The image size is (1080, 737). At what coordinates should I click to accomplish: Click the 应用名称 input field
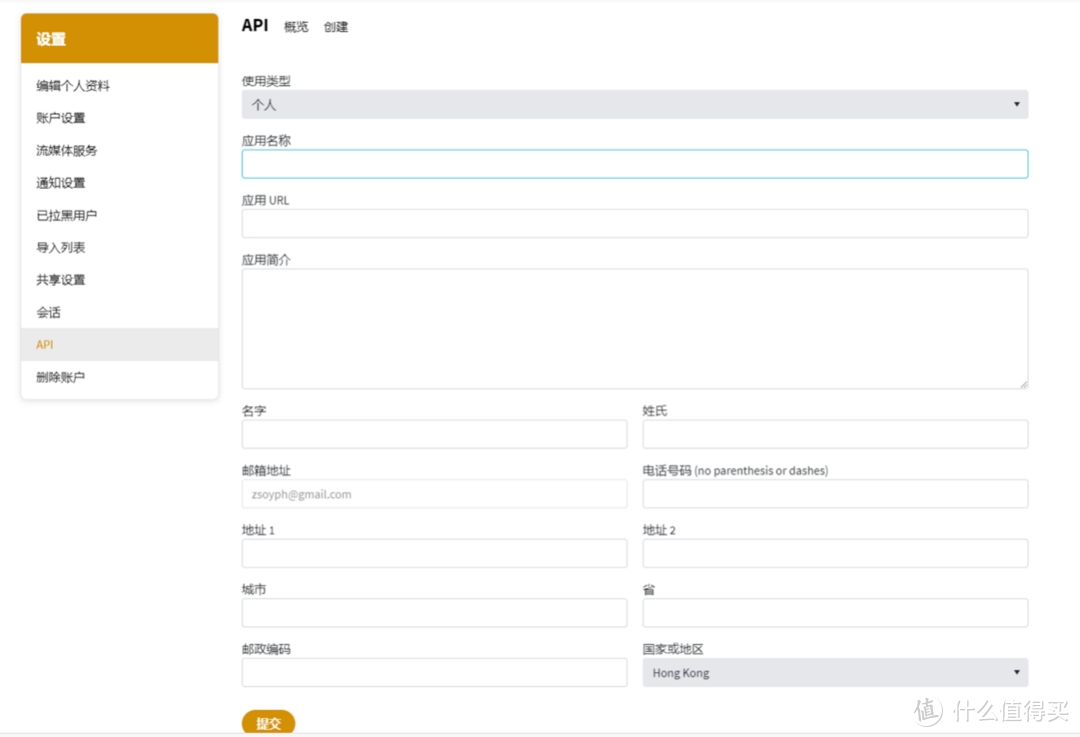pos(635,163)
